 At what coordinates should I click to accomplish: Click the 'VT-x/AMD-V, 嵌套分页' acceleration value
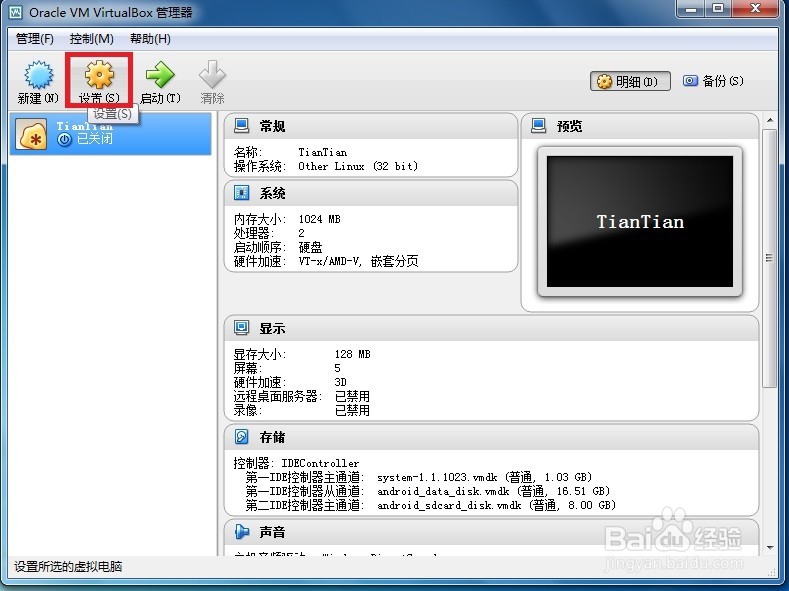point(358,261)
